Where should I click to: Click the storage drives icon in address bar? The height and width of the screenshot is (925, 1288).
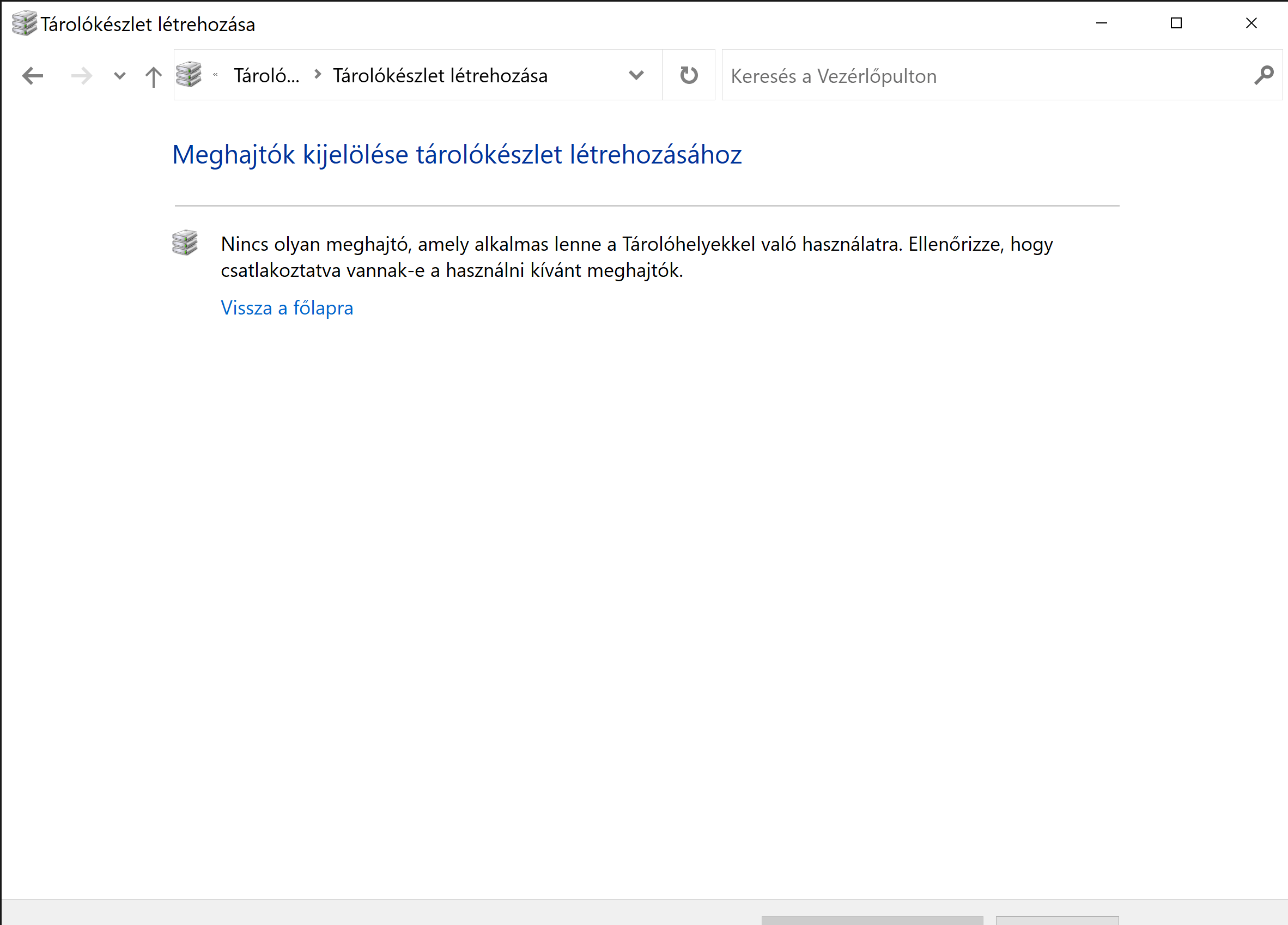(x=189, y=75)
